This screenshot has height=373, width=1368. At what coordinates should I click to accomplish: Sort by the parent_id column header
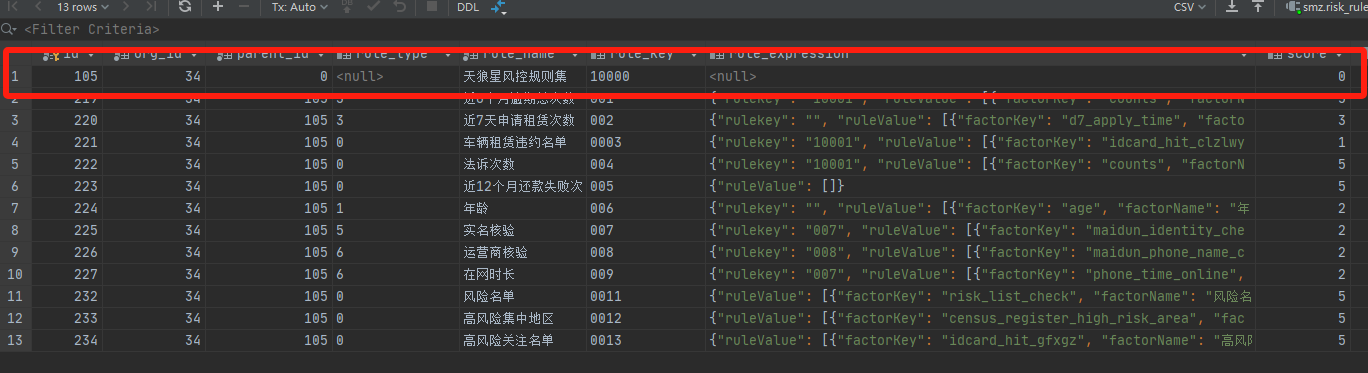[x=268, y=55]
